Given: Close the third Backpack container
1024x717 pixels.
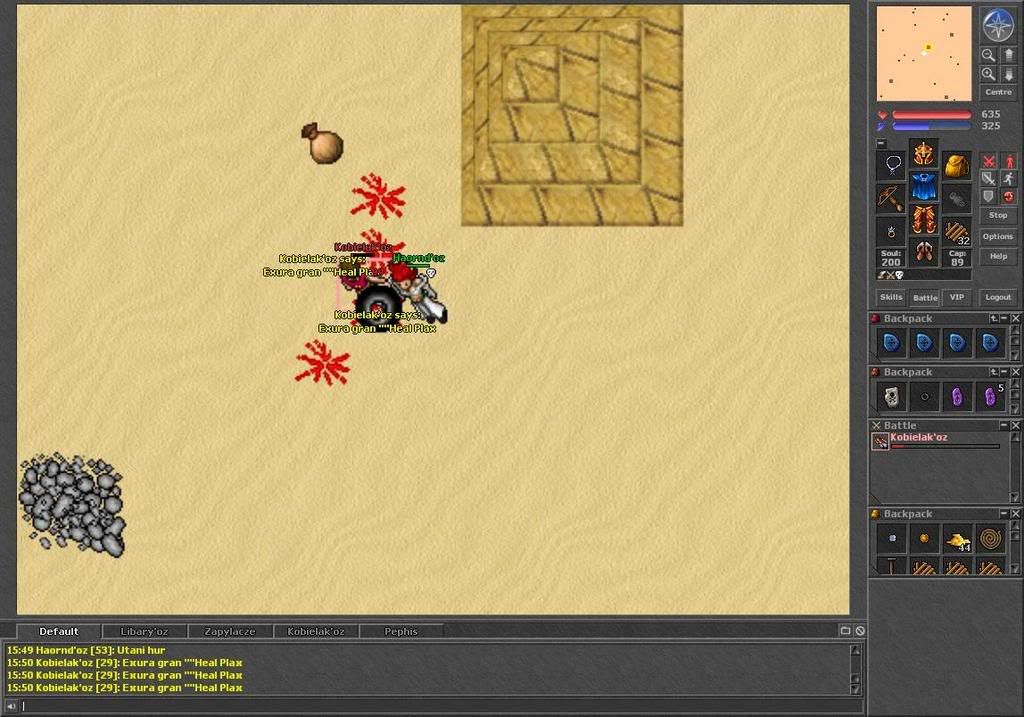Looking at the screenshot, I should (x=1016, y=514).
